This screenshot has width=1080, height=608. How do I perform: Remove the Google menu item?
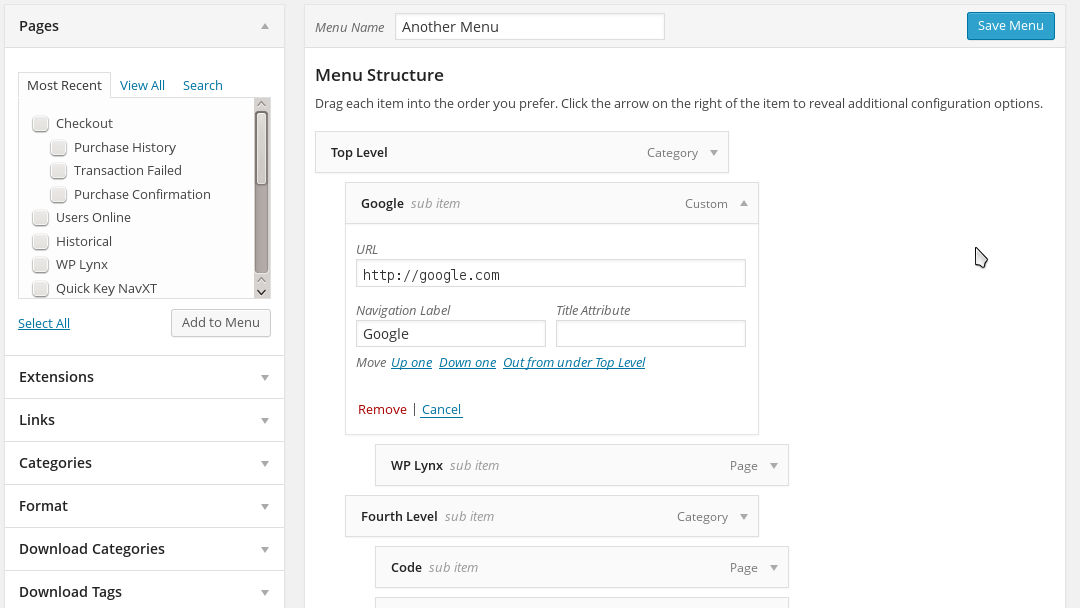point(382,410)
